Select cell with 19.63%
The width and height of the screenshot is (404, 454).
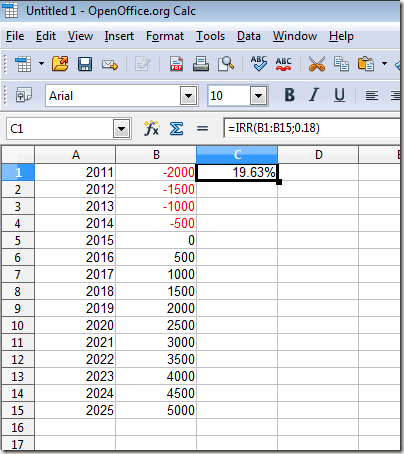237,172
